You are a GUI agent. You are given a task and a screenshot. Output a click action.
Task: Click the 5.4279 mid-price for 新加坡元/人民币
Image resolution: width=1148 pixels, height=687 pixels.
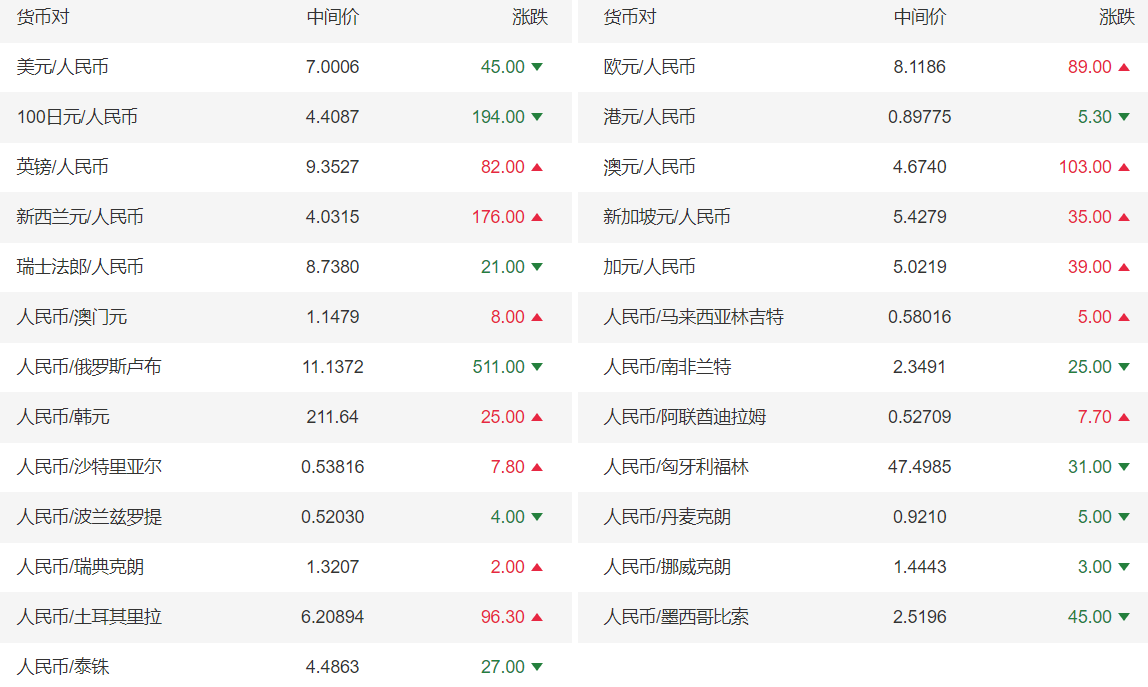pyautogui.click(x=919, y=217)
